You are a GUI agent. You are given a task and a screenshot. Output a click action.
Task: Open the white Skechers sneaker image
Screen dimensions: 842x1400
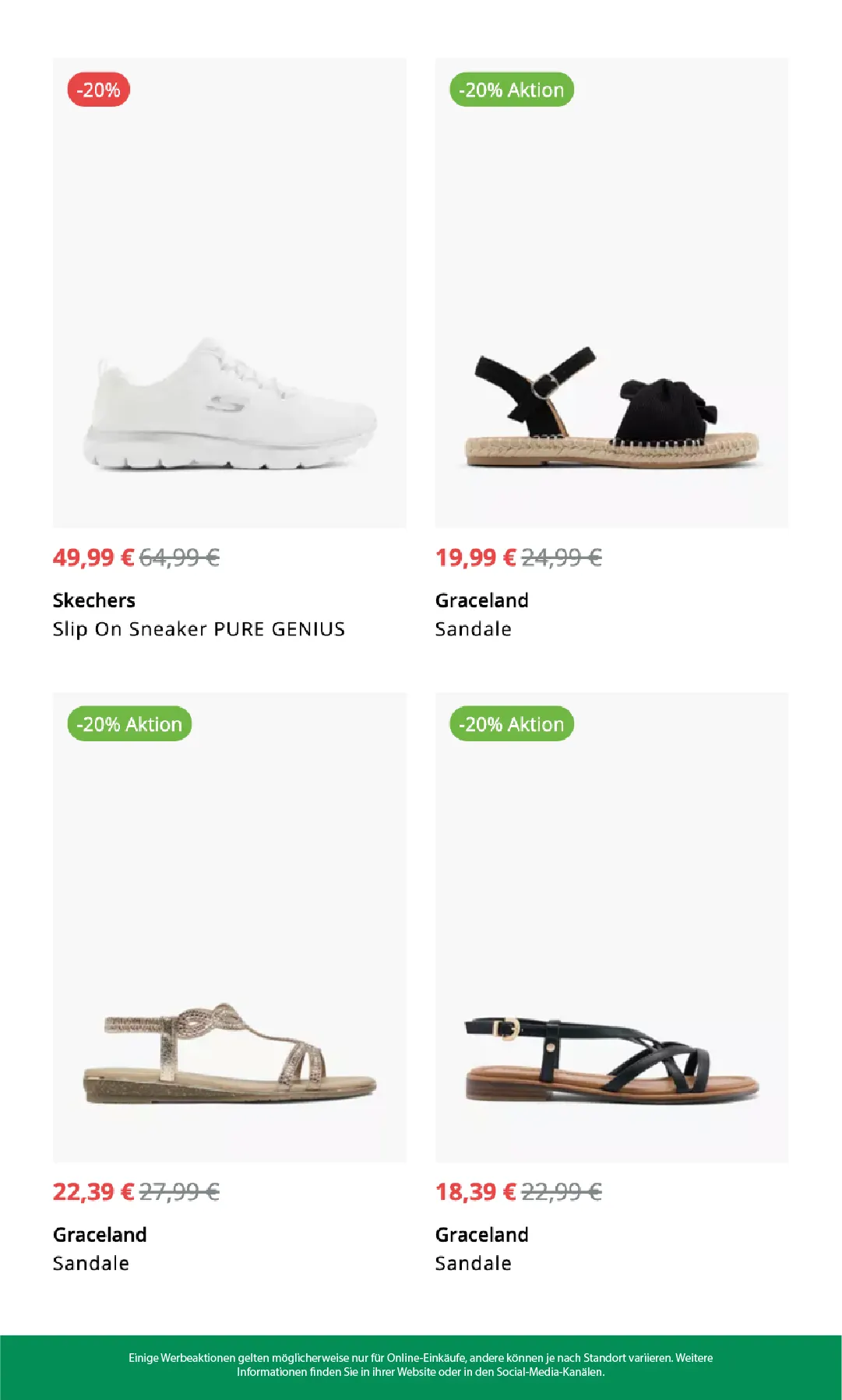pos(230,293)
